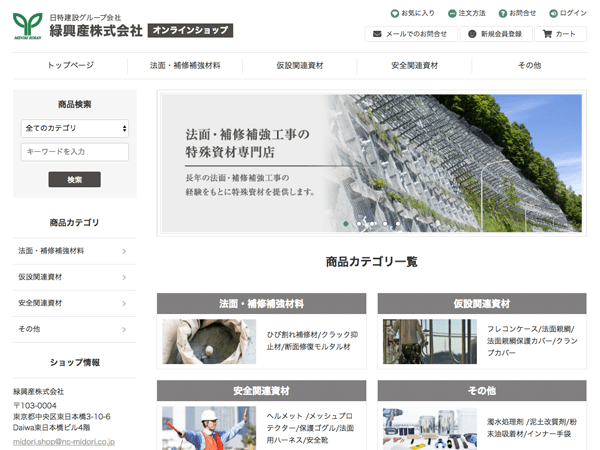Image resolution: width=600 pixels, height=450 pixels.
Task: Go to トップページ in navigation bar
Action: coord(71,65)
